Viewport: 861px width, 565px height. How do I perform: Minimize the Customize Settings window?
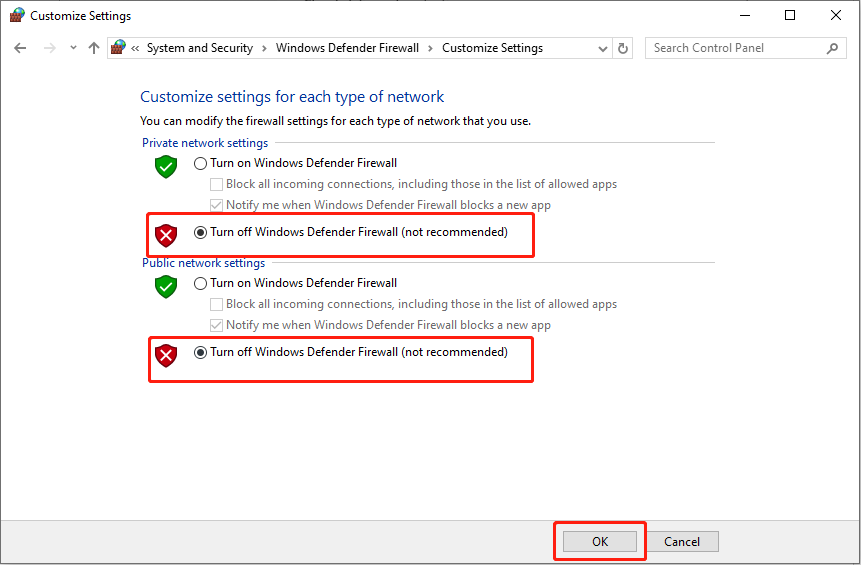click(745, 15)
